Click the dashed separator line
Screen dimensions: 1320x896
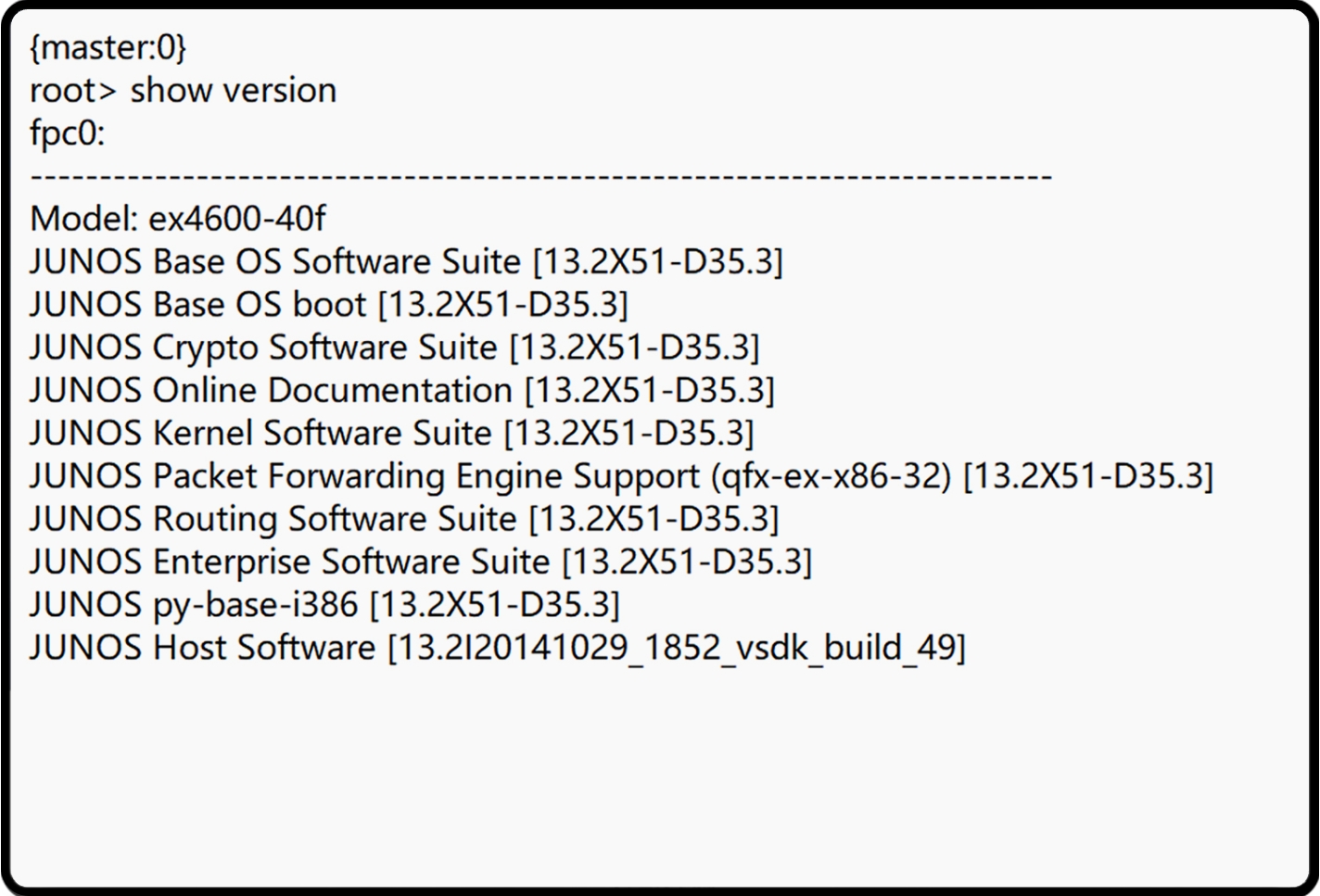click(540, 176)
